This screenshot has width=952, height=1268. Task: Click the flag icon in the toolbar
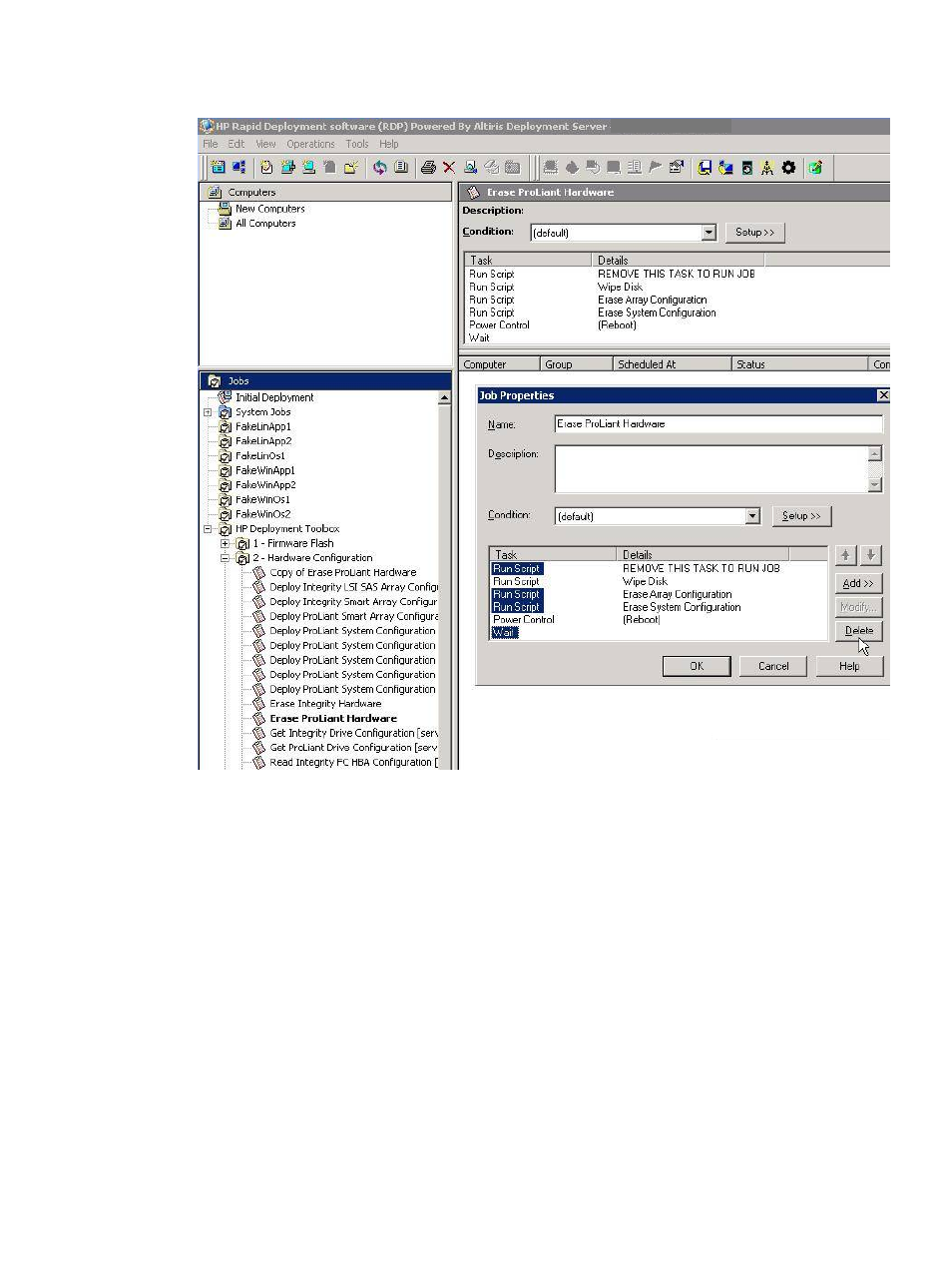pyautogui.click(x=655, y=168)
